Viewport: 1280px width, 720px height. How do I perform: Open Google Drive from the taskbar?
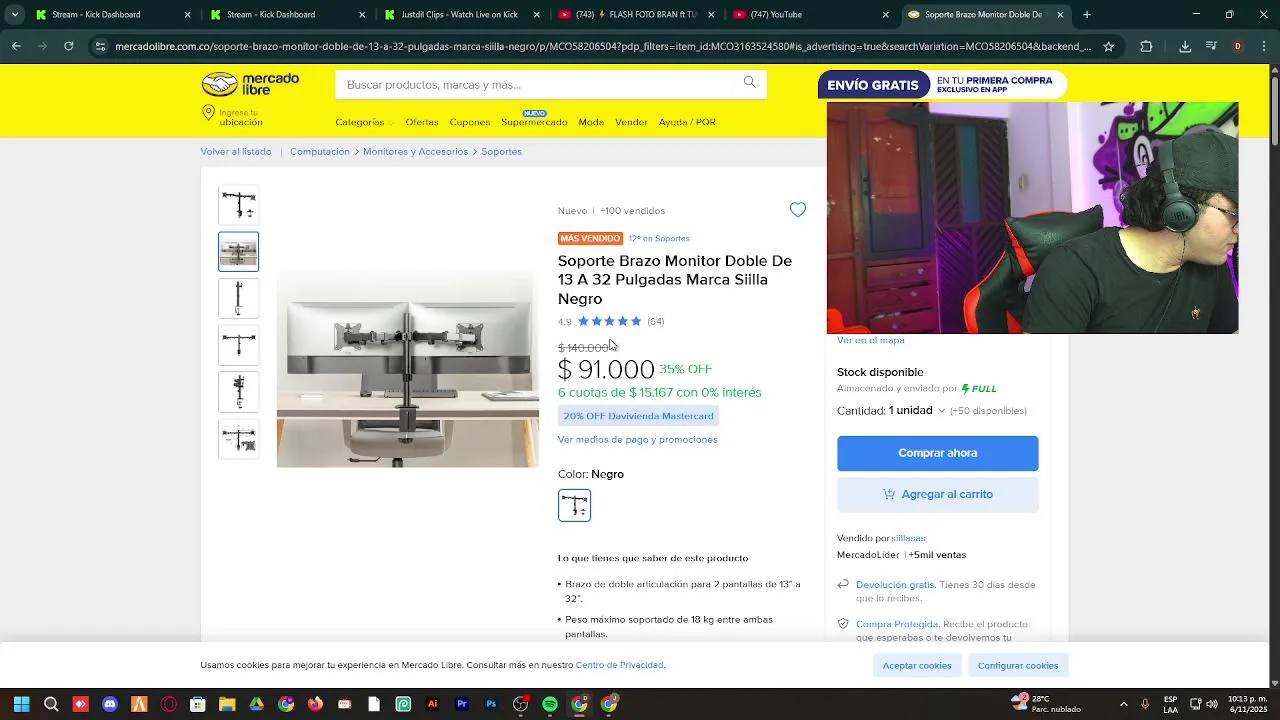[256, 704]
